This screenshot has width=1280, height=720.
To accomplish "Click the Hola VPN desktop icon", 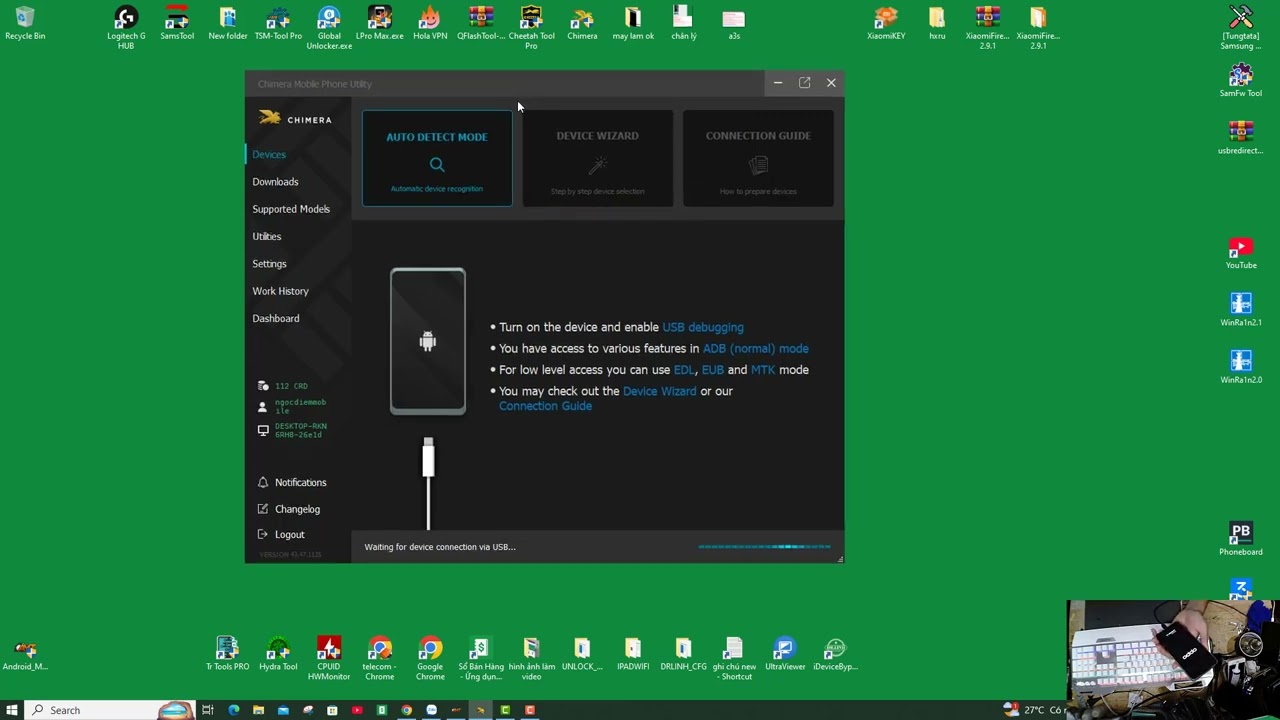I will tap(430, 24).
